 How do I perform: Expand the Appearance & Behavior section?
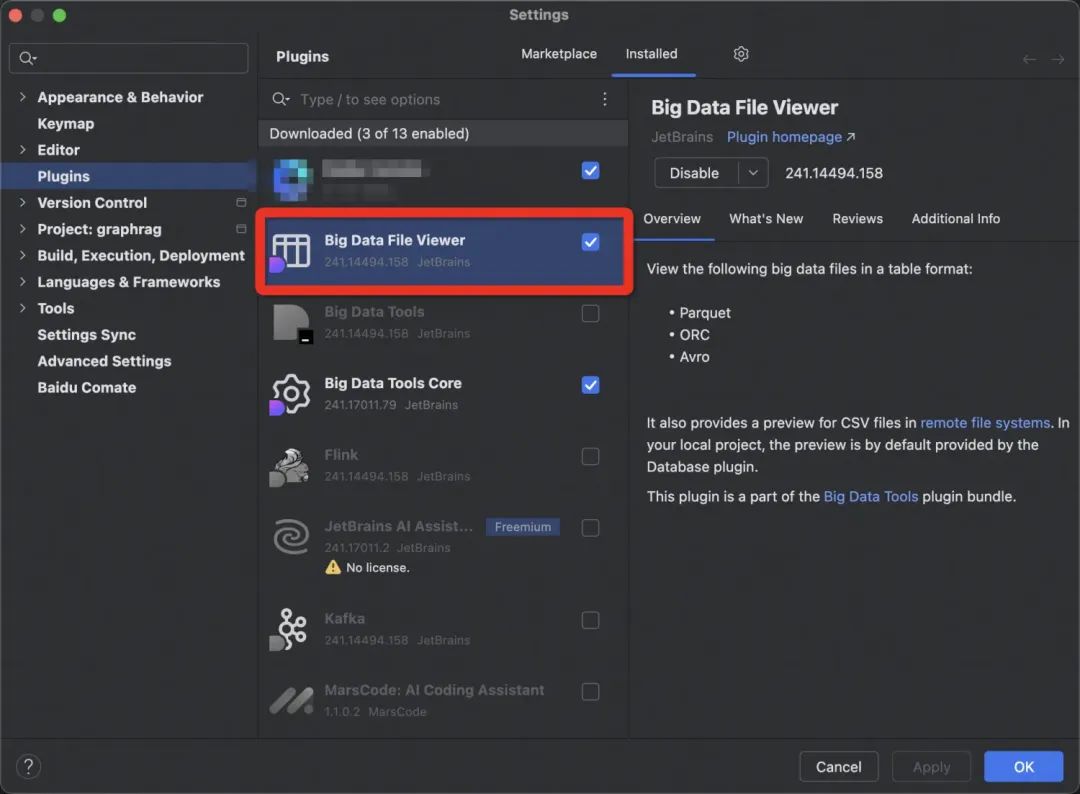click(x=23, y=97)
